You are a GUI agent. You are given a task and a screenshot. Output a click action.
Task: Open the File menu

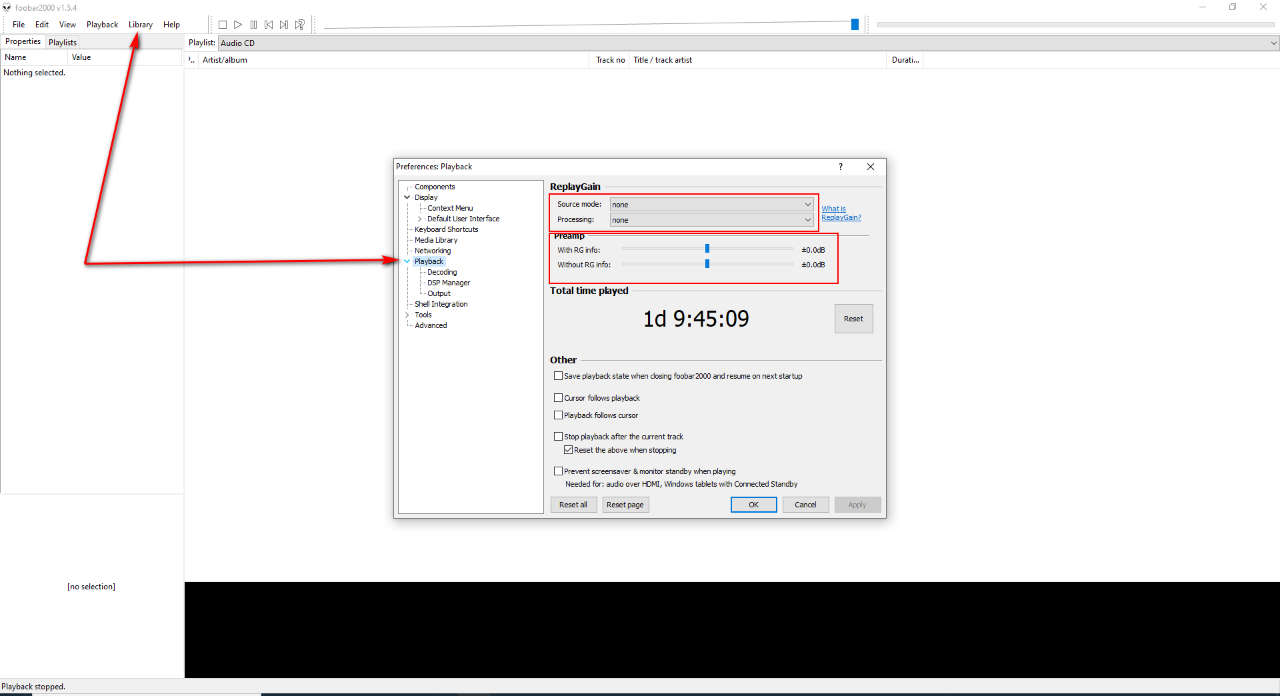(x=18, y=24)
